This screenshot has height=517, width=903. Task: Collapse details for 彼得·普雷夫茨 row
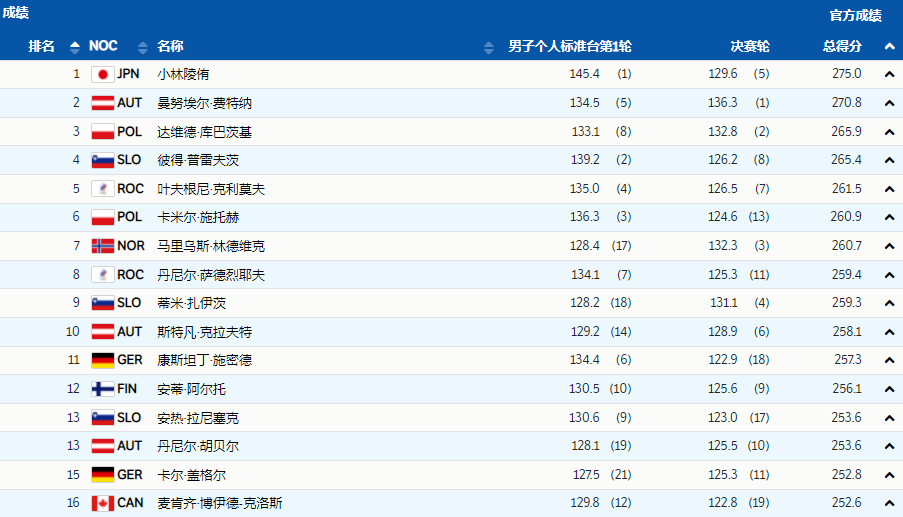[x=889, y=160]
